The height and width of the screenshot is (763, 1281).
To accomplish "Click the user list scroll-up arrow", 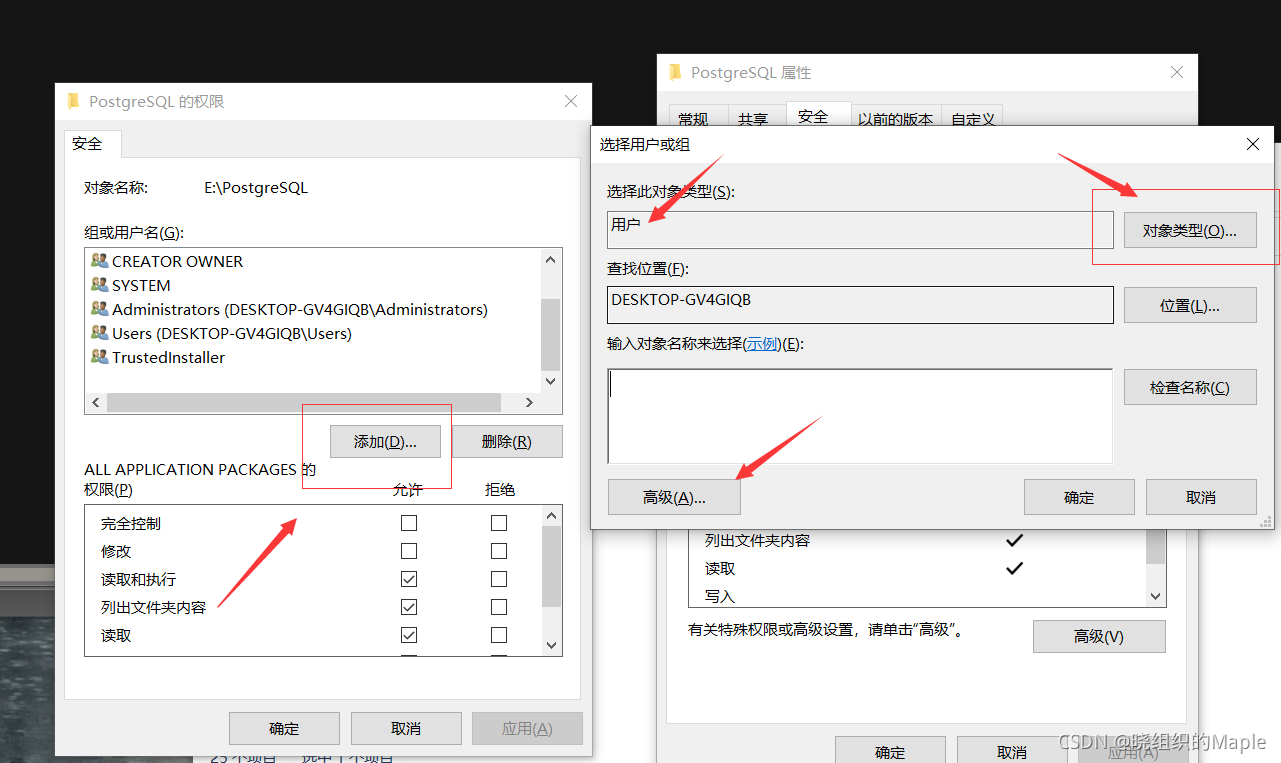I will (x=551, y=259).
